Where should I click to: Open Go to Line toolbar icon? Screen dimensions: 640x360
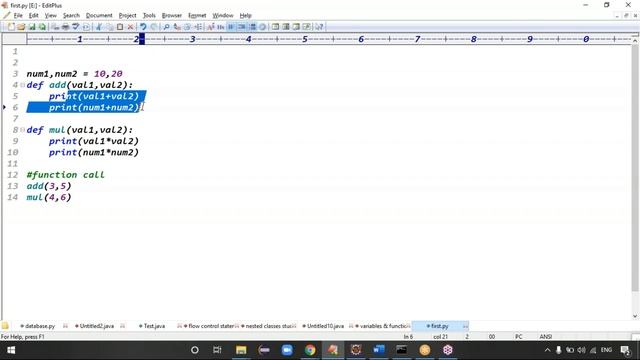pos(198,27)
